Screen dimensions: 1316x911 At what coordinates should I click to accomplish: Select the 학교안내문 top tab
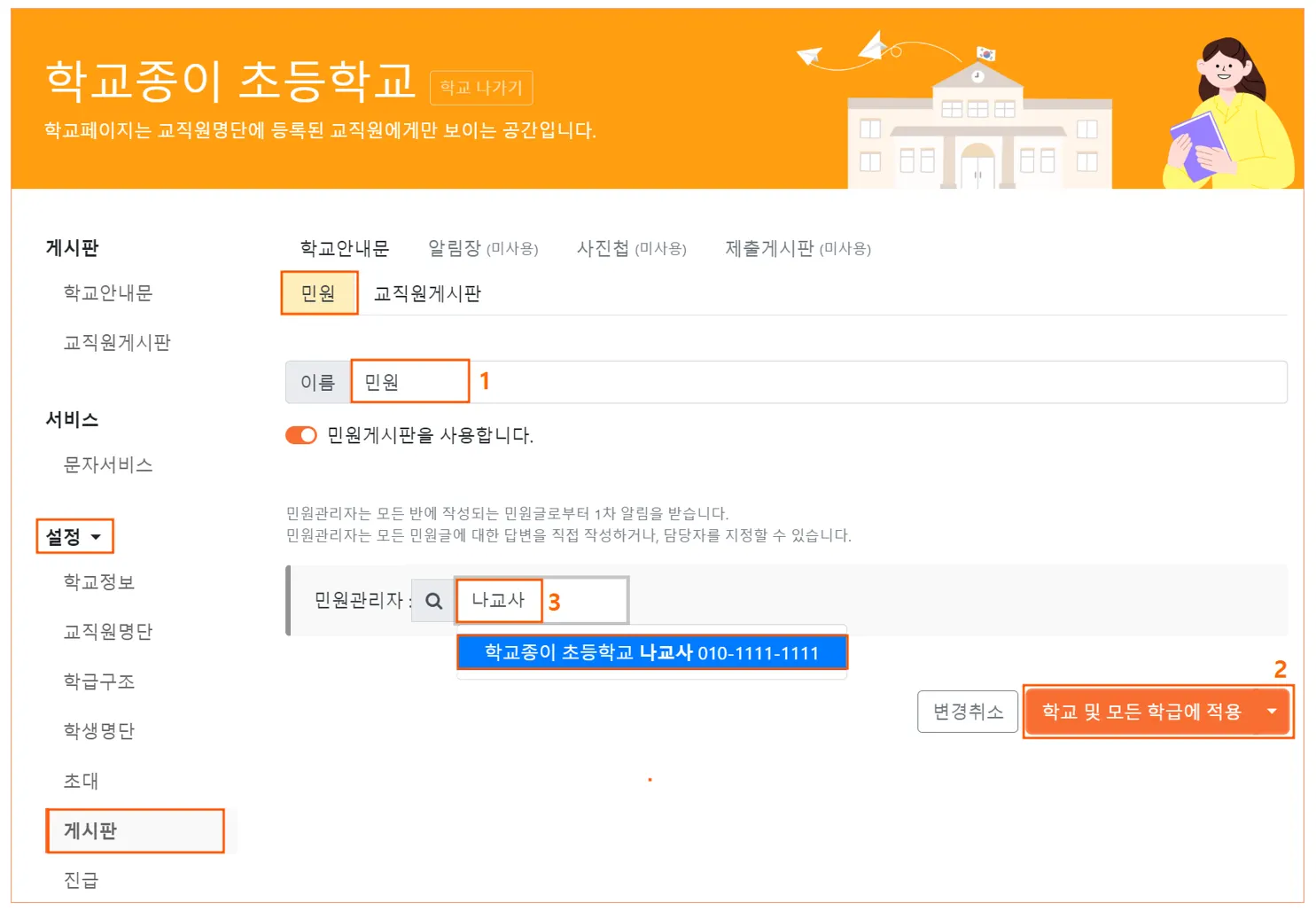pos(344,248)
